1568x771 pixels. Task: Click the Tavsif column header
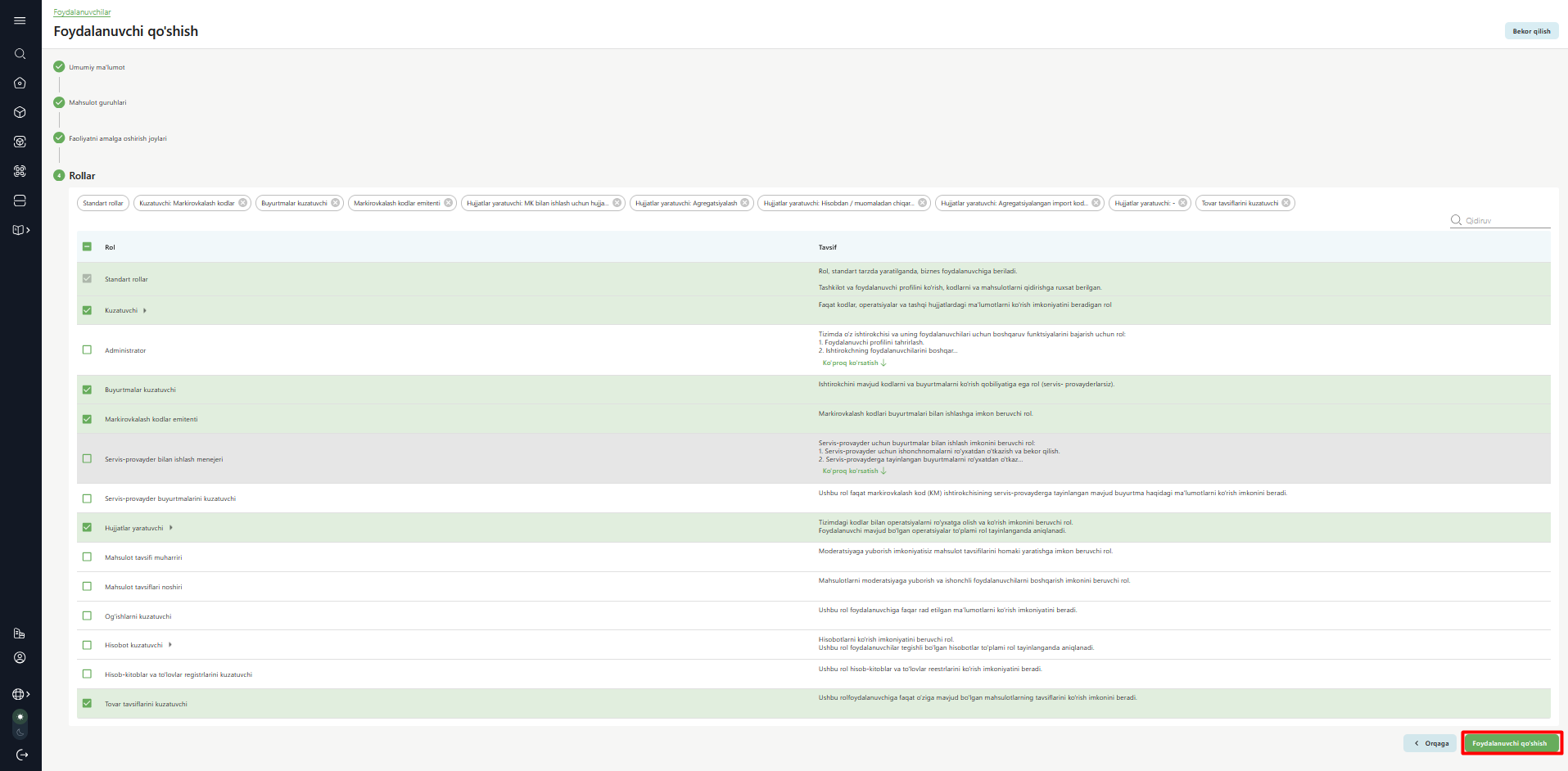coord(828,247)
